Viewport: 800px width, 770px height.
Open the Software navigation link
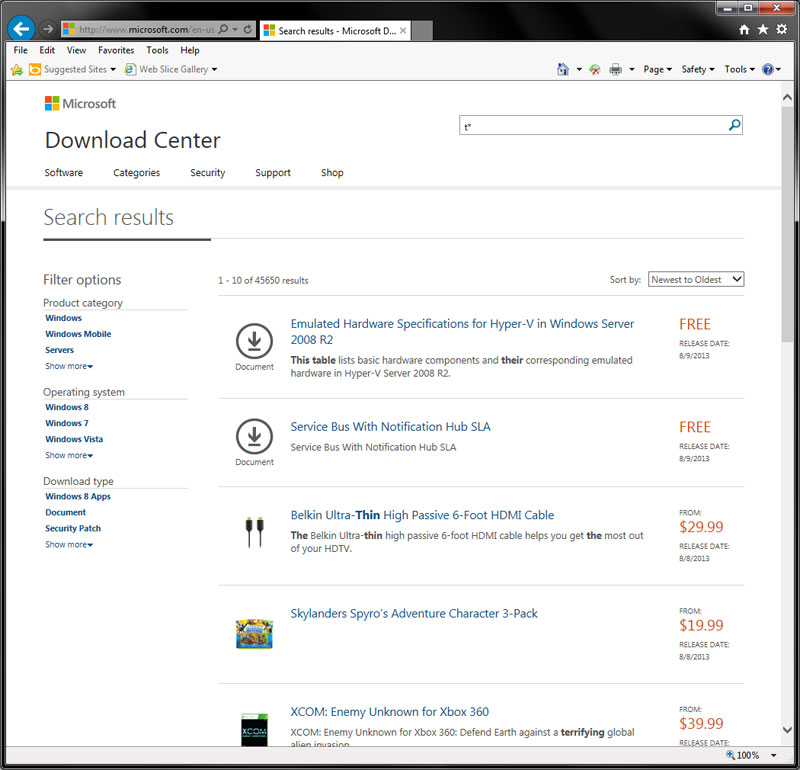click(x=64, y=172)
